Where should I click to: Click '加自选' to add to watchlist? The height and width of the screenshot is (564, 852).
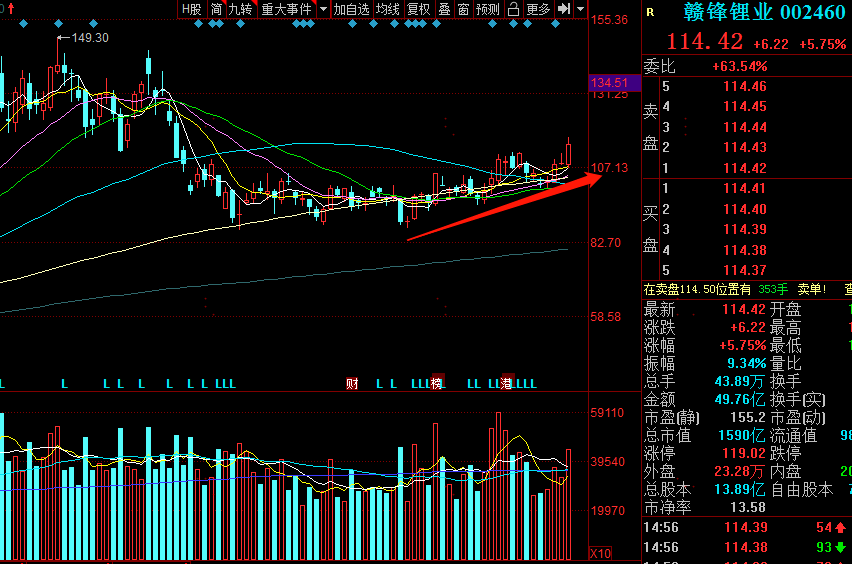click(x=351, y=9)
